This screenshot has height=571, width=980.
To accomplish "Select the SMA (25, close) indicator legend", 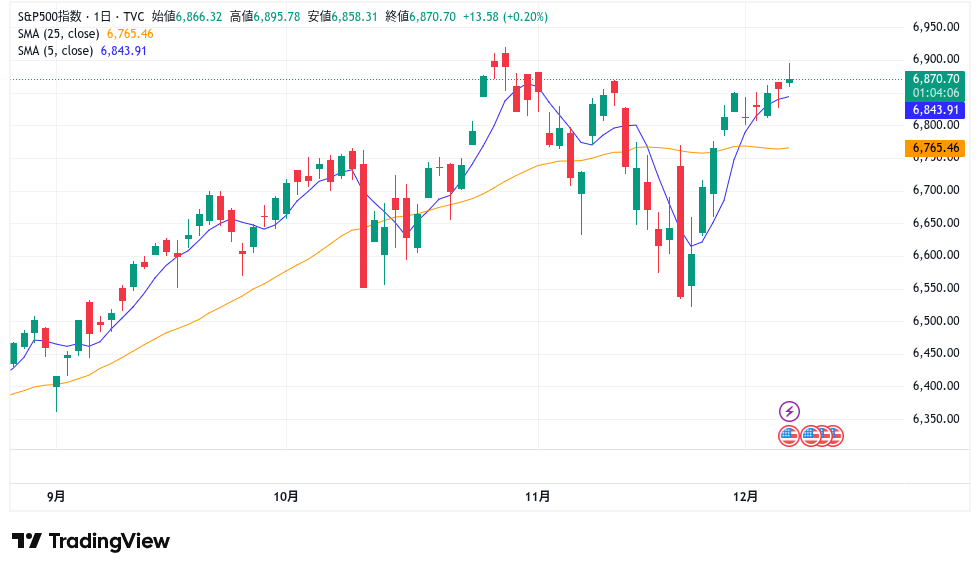I will [55, 34].
